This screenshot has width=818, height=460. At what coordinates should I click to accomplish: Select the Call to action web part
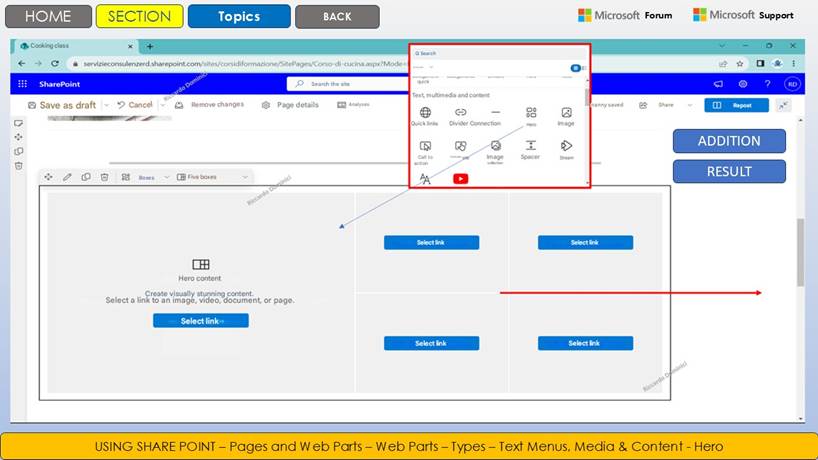point(425,148)
